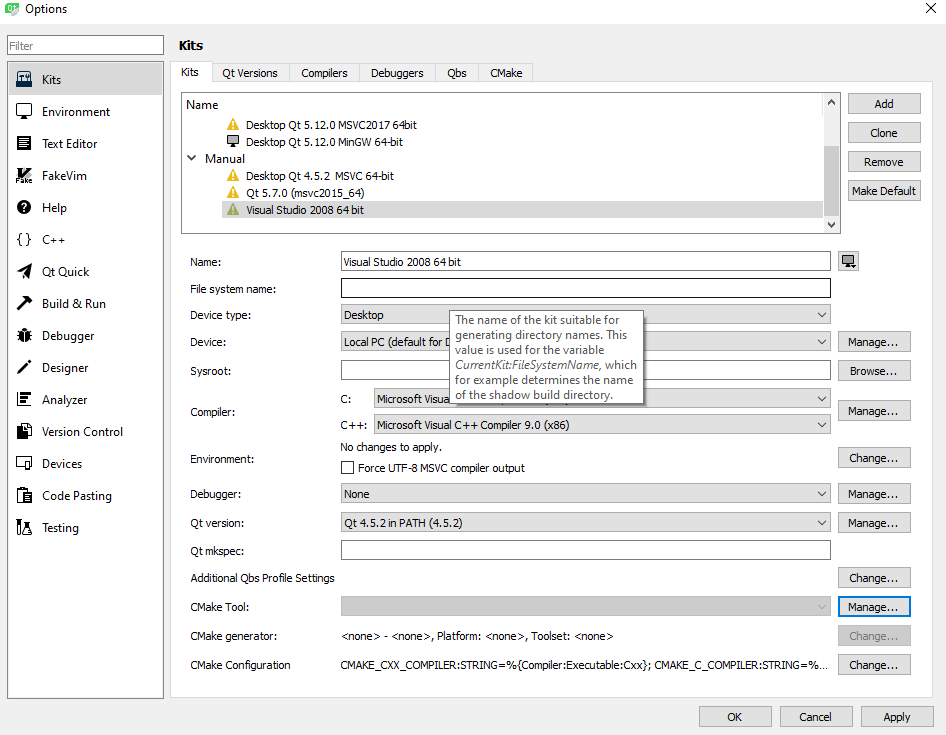Select the Environment monitor icon
This screenshot has height=735, width=946.
click(24, 111)
